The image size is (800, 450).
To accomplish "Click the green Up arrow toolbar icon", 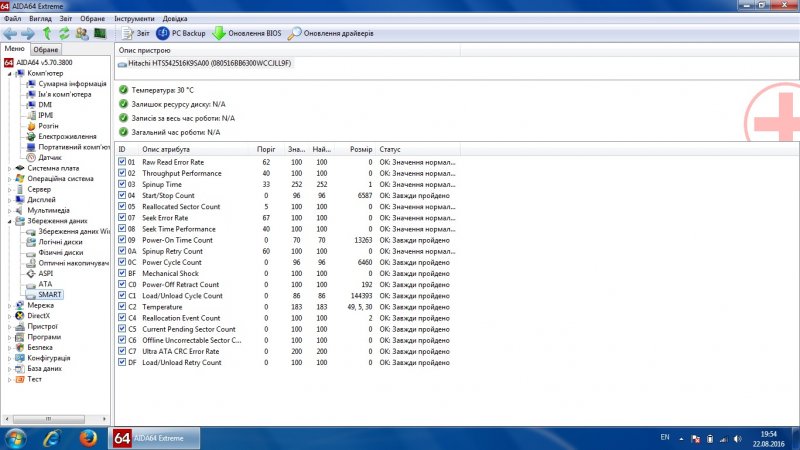I will (46, 33).
